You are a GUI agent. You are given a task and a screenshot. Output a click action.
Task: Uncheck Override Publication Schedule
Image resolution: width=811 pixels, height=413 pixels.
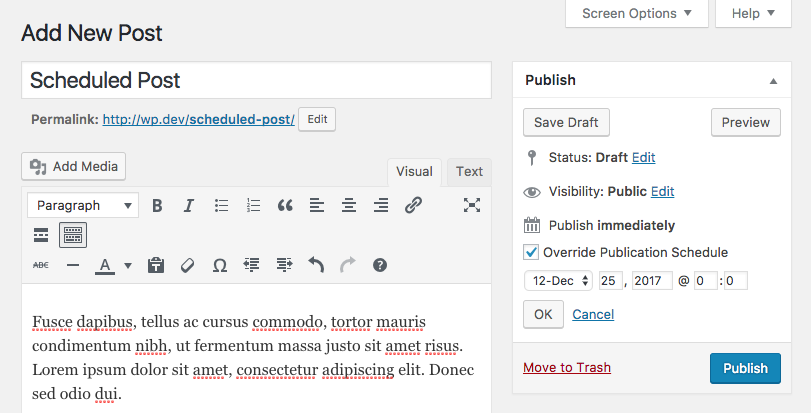point(531,252)
